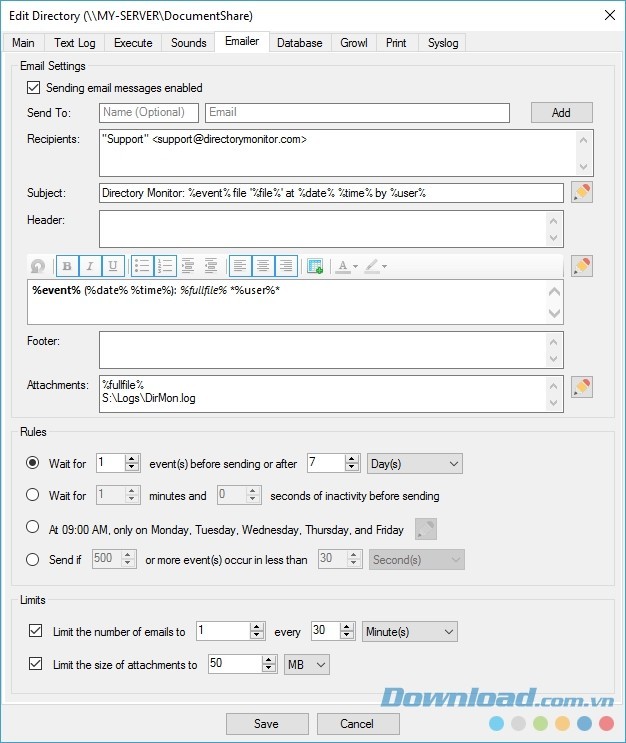This screenshot has width=626, height=743.
Task: Click the font color 'A' icon
Action: 343,266
